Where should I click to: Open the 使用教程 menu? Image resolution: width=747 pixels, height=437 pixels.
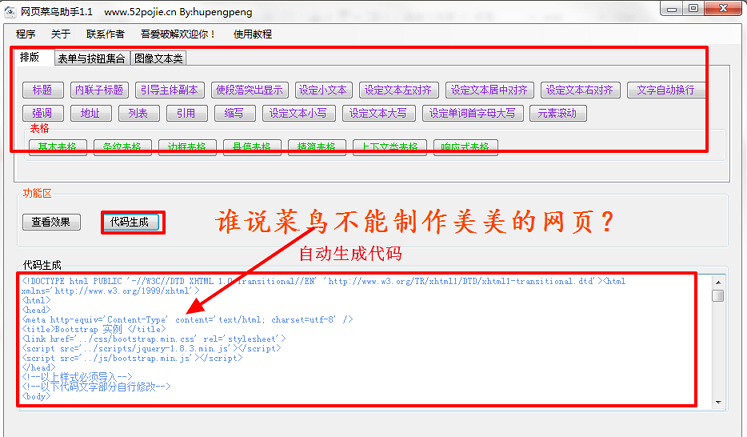252,34
